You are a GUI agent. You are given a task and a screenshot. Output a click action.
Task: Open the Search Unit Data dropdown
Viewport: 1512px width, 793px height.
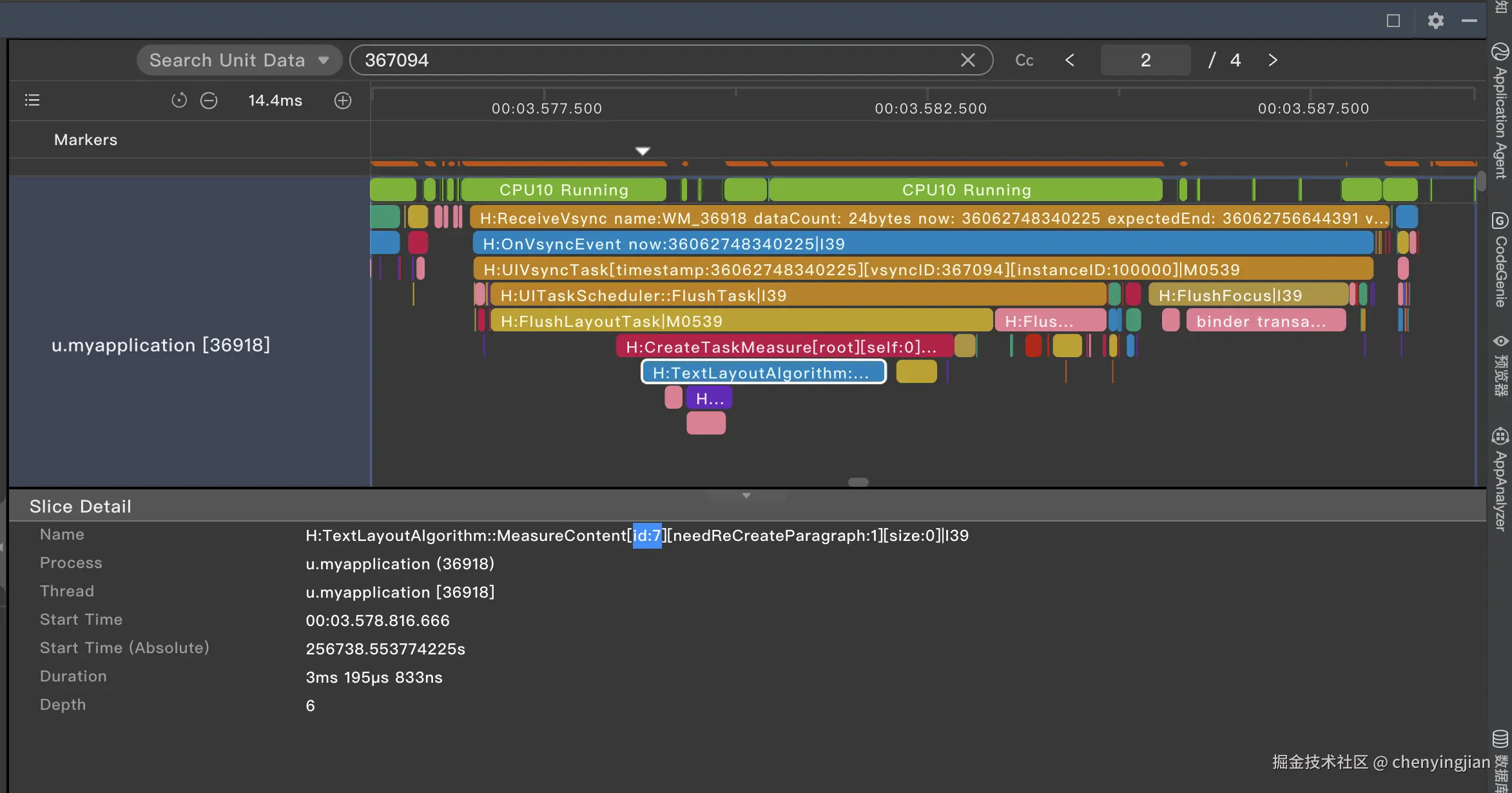(x=239, y=60)
